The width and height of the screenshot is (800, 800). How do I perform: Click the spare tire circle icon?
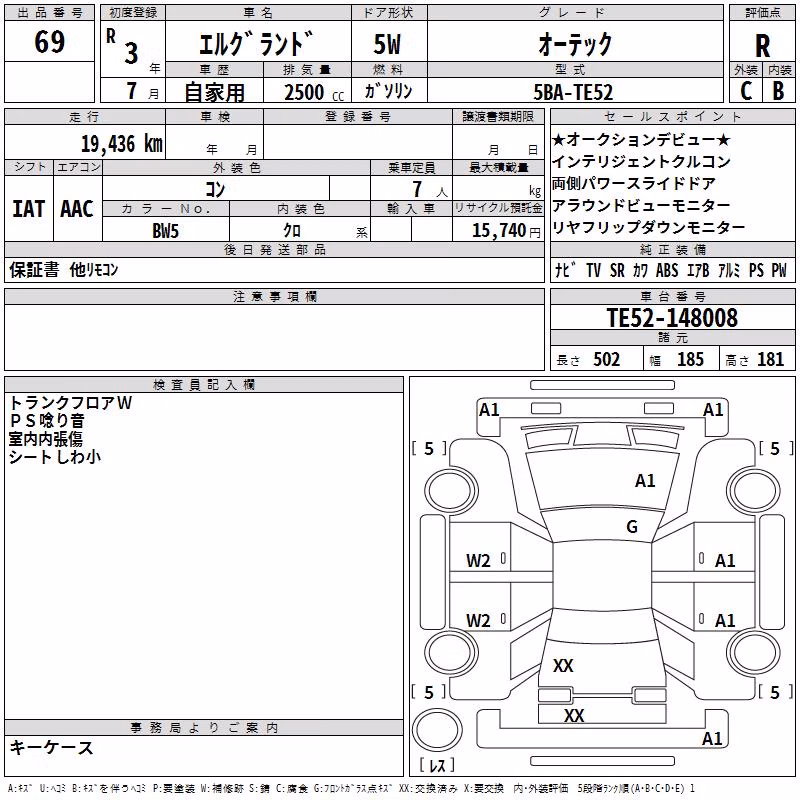click(x=437, y=730)
